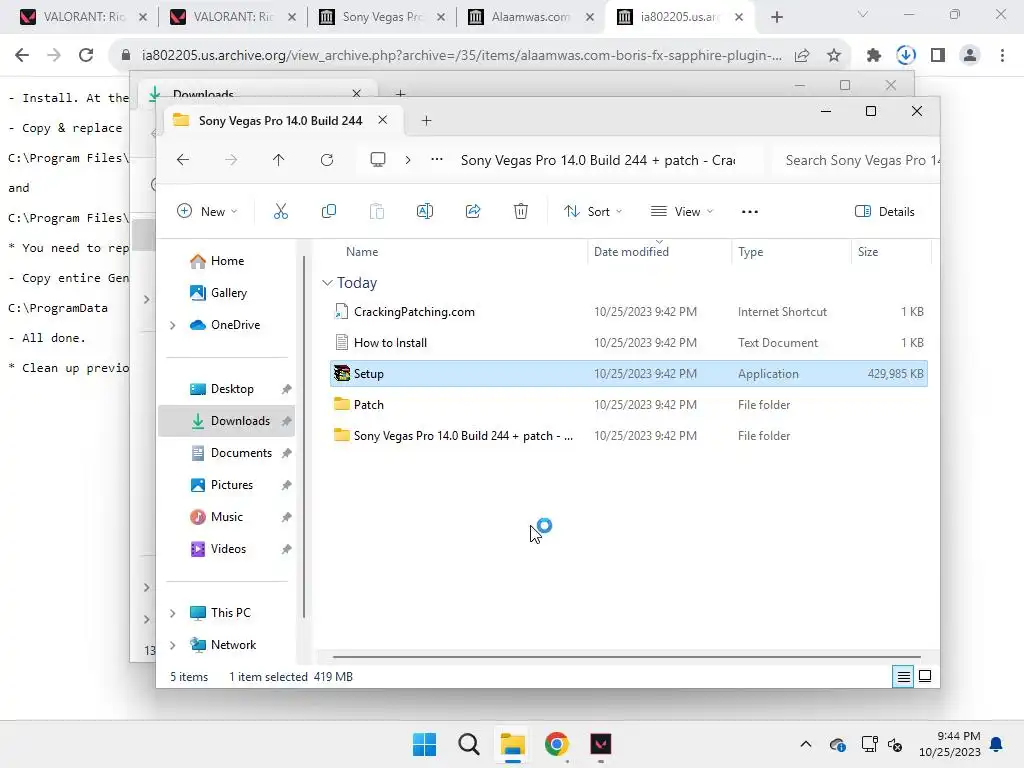
Task: Open Chrome three-dot menu
Action: coord(1002,56)
